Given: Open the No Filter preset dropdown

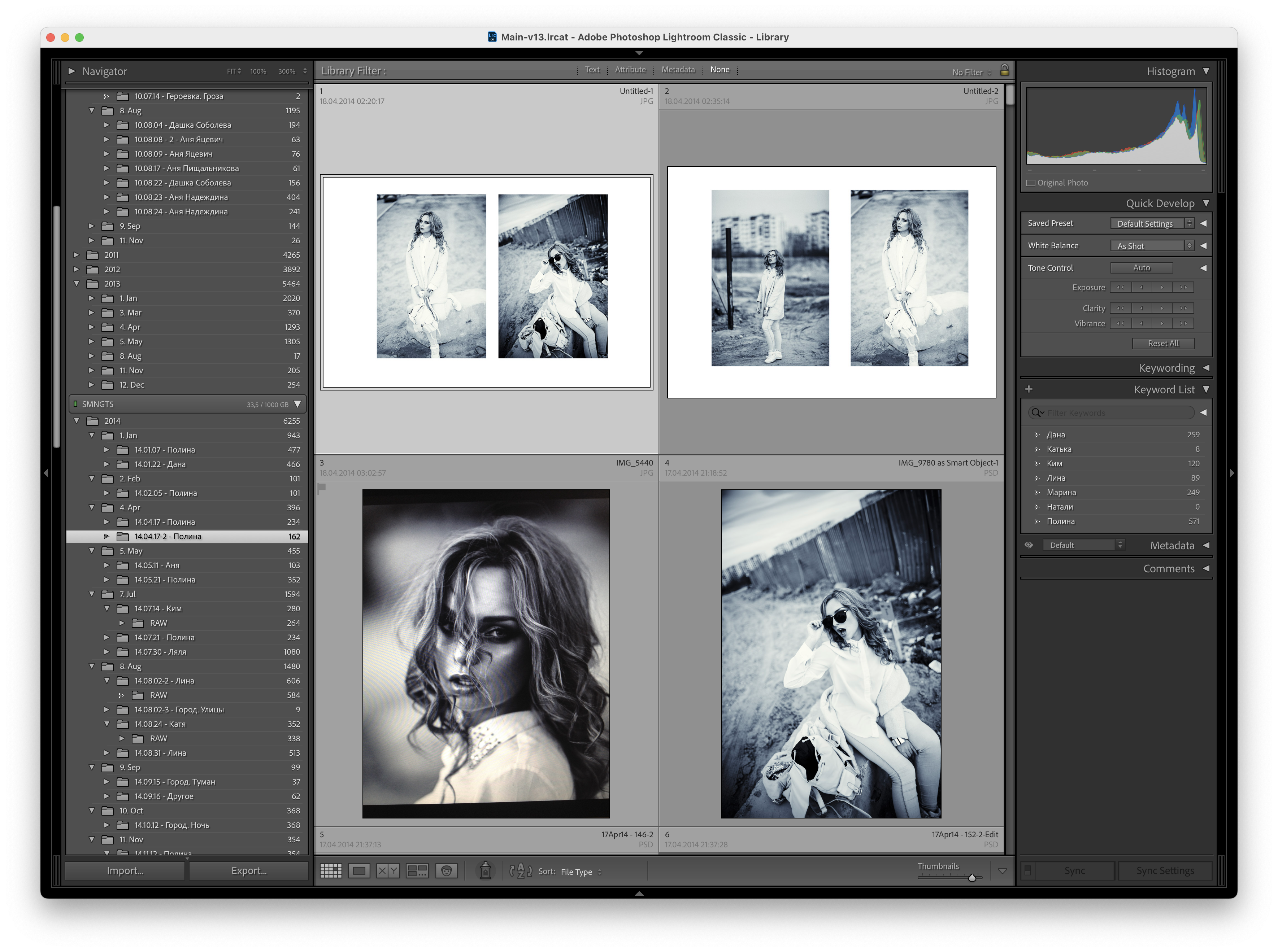Looking at the screenshot, I should [972, 72].
